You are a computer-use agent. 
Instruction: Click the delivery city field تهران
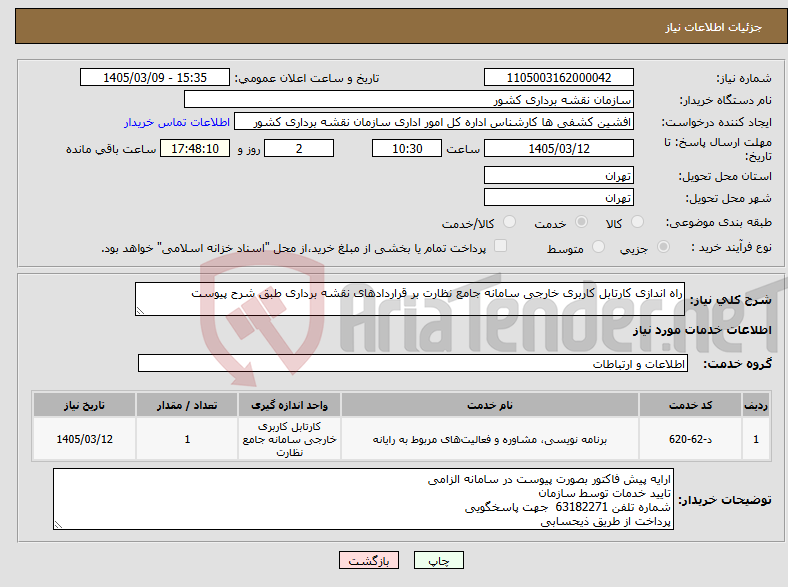click(559, 198)
